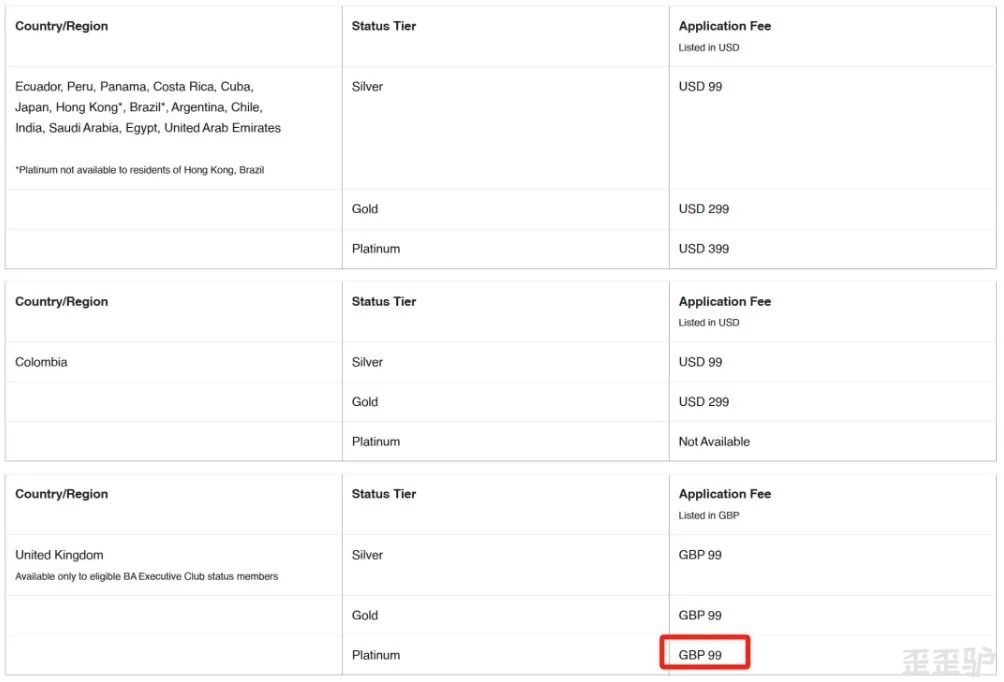
Task: Click "Application Fee" header of the United Kingdom table
Action: [x=725, y=494]
